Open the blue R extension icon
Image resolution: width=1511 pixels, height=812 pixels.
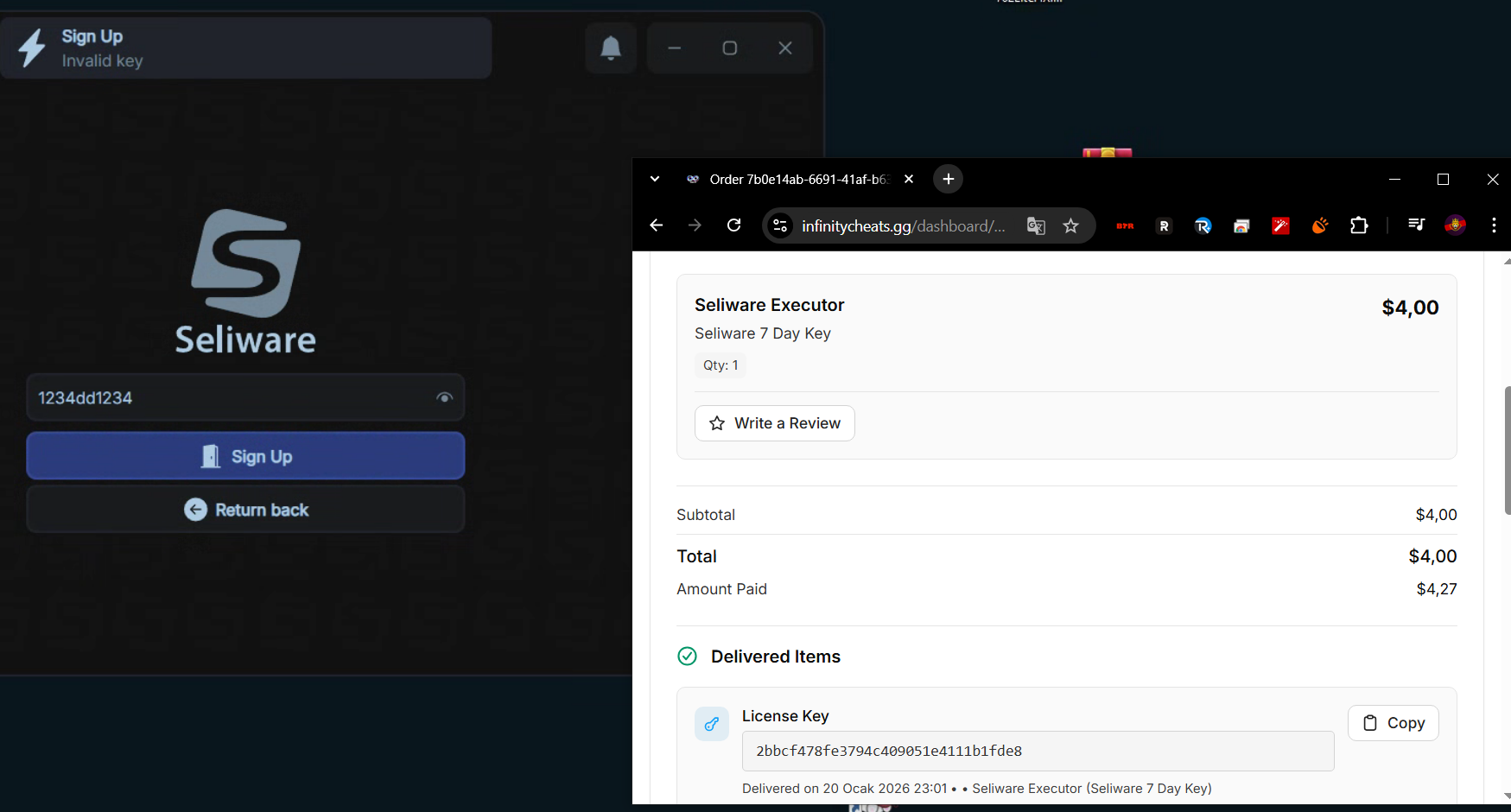(x=1203, y=225)
